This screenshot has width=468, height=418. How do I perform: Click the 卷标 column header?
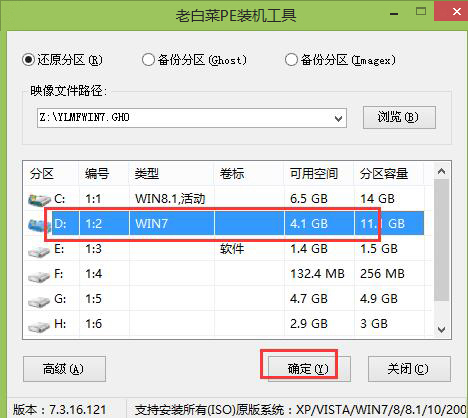tap(249, 174)
